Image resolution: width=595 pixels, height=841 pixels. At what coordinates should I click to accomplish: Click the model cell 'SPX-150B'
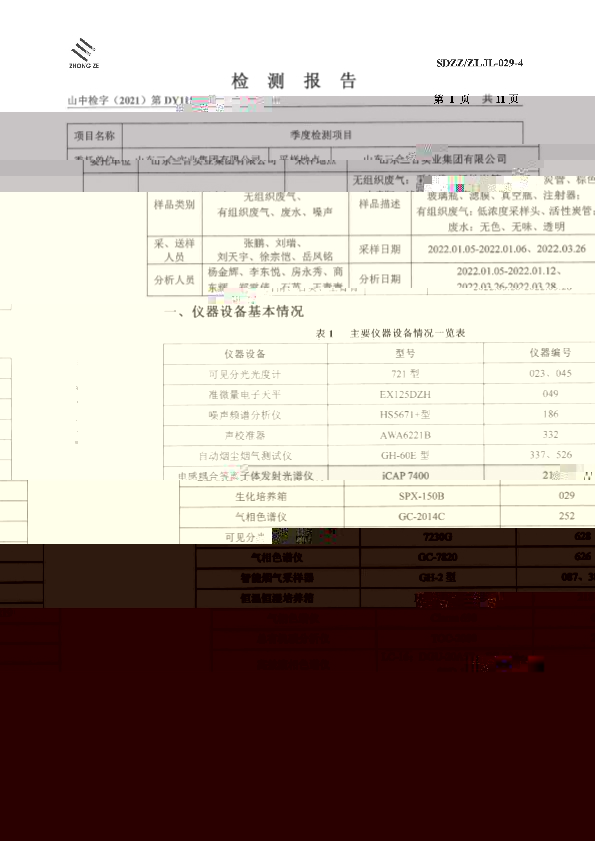[x=422, y=496]
